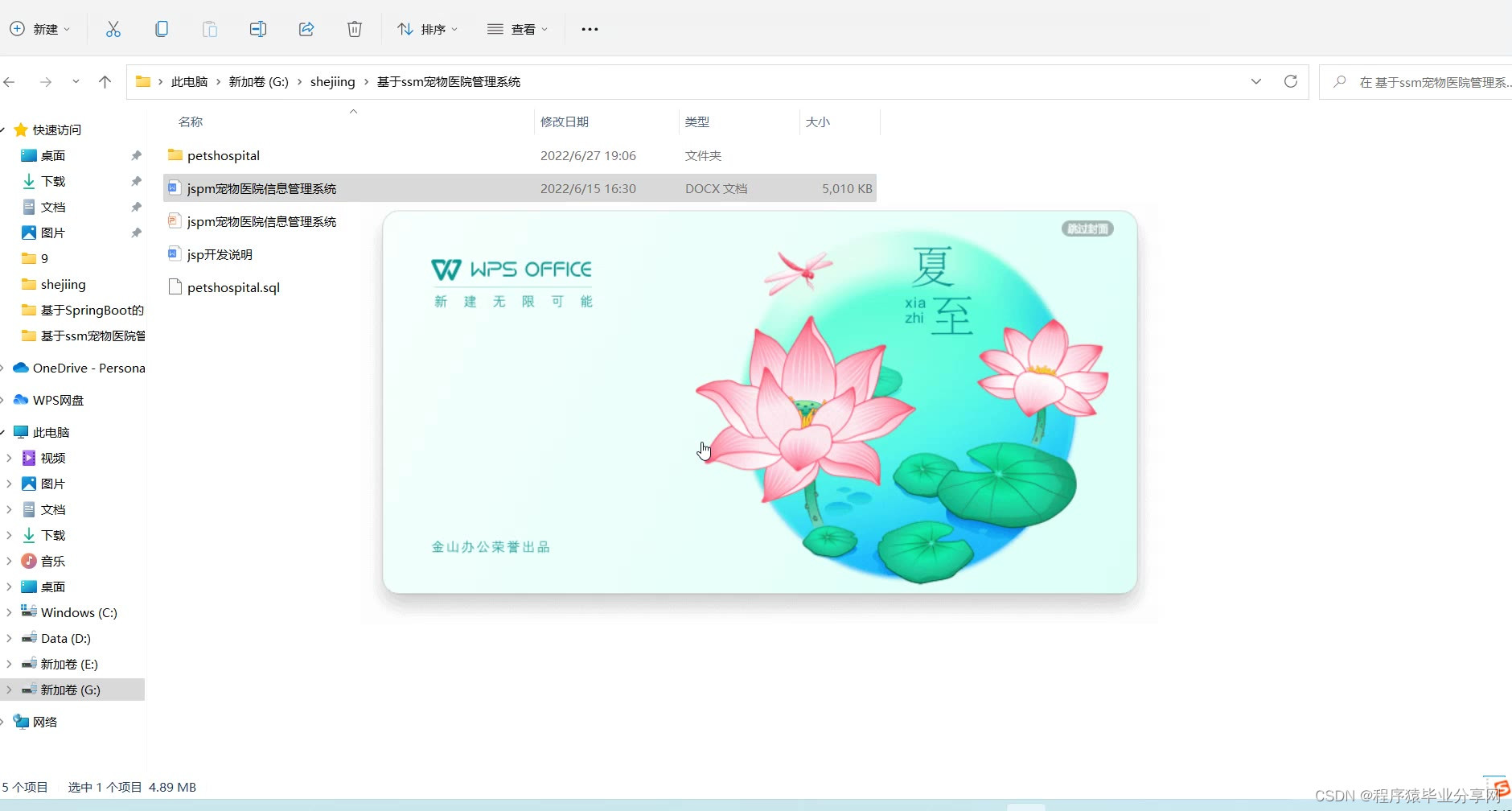Unpin 下载 via its pin icon
The height and width of the screenshot is (811, 1512).
point(136,182)
